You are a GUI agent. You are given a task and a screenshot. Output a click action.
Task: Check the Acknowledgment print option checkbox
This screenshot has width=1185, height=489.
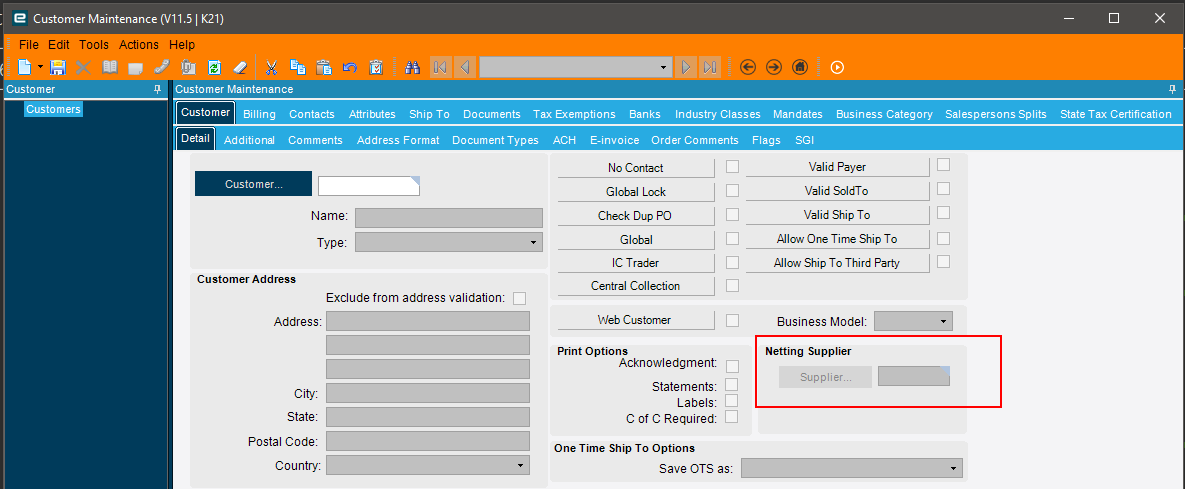(732, 366)
